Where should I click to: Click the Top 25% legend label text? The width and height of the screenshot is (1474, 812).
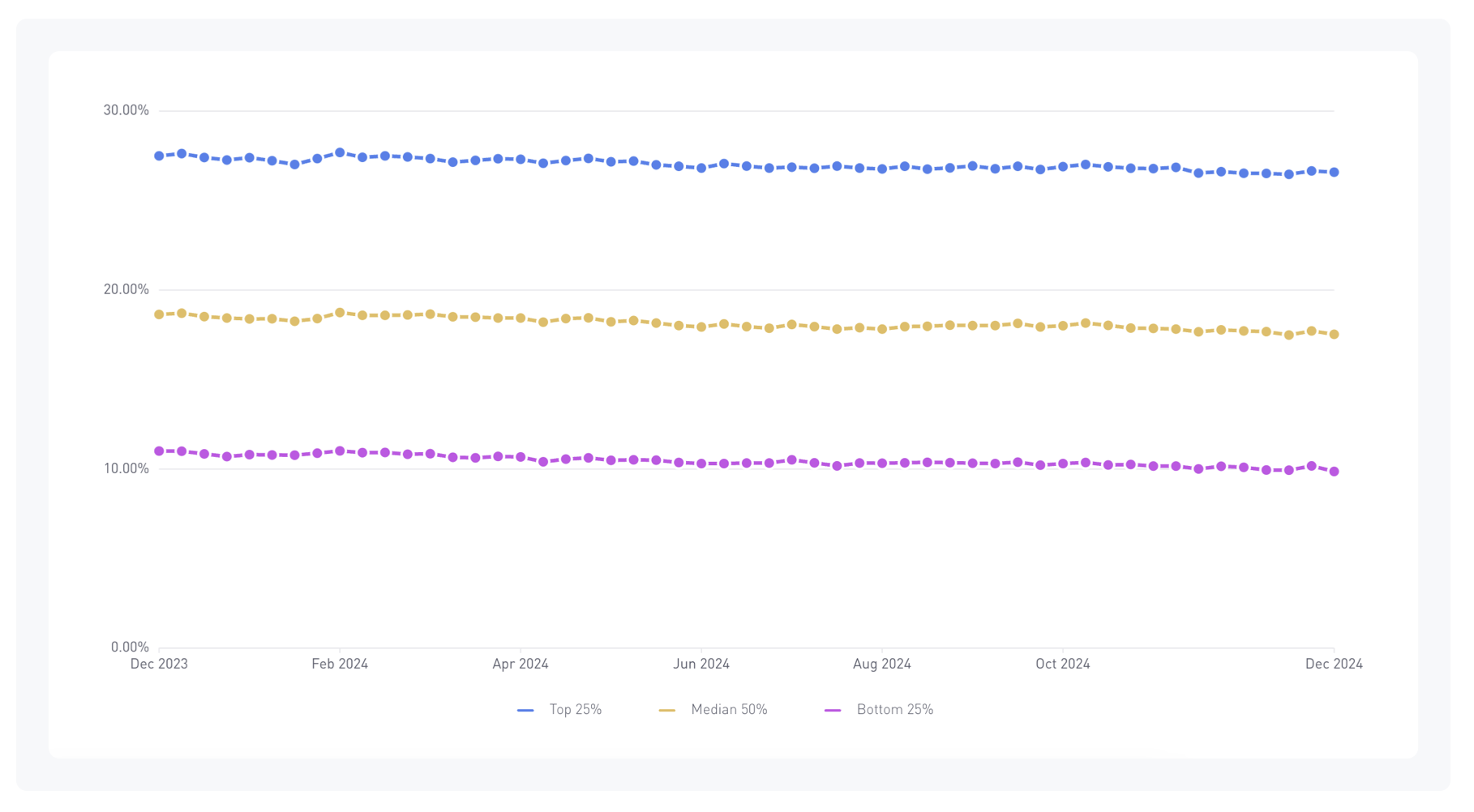tap(574, 708)
